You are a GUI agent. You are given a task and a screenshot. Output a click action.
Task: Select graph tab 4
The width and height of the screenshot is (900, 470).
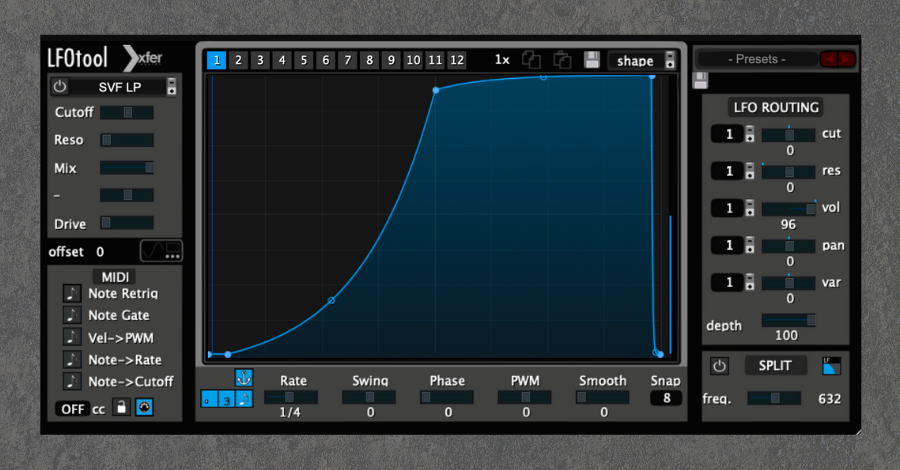tap(282, 60)
